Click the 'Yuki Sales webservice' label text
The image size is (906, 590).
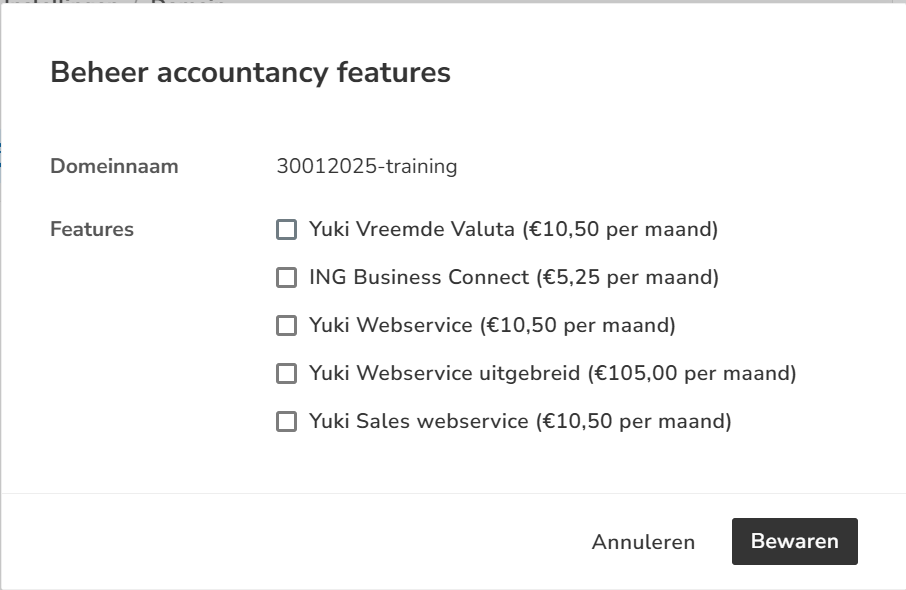point(418,422)
